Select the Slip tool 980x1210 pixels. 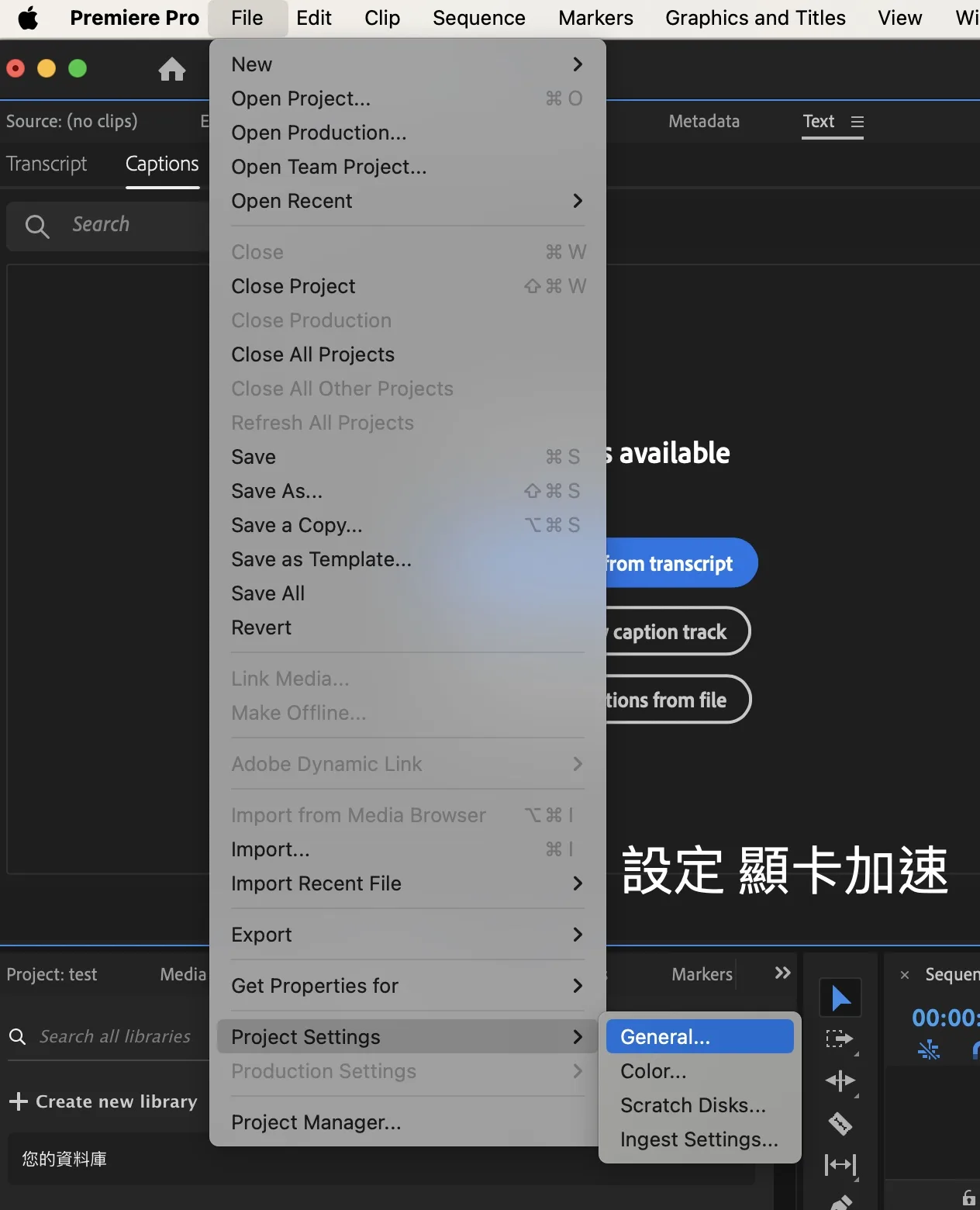(840, 1165)
